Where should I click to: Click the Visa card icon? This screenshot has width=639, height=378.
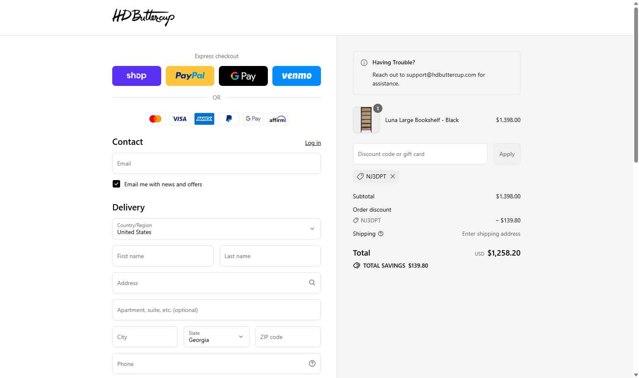pyautogui.click(x=180, y=119)
